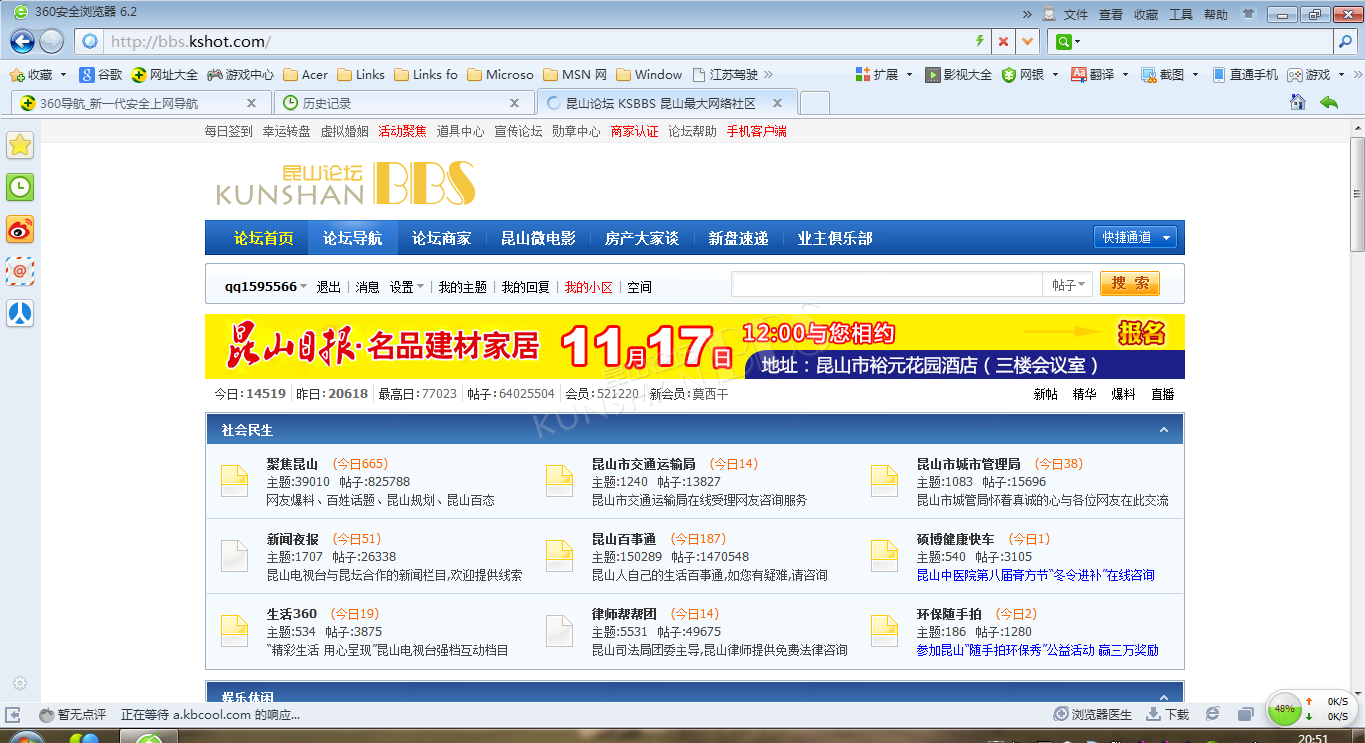
Task: Open the sidebar Weibo icon
Action: [20, 229]
